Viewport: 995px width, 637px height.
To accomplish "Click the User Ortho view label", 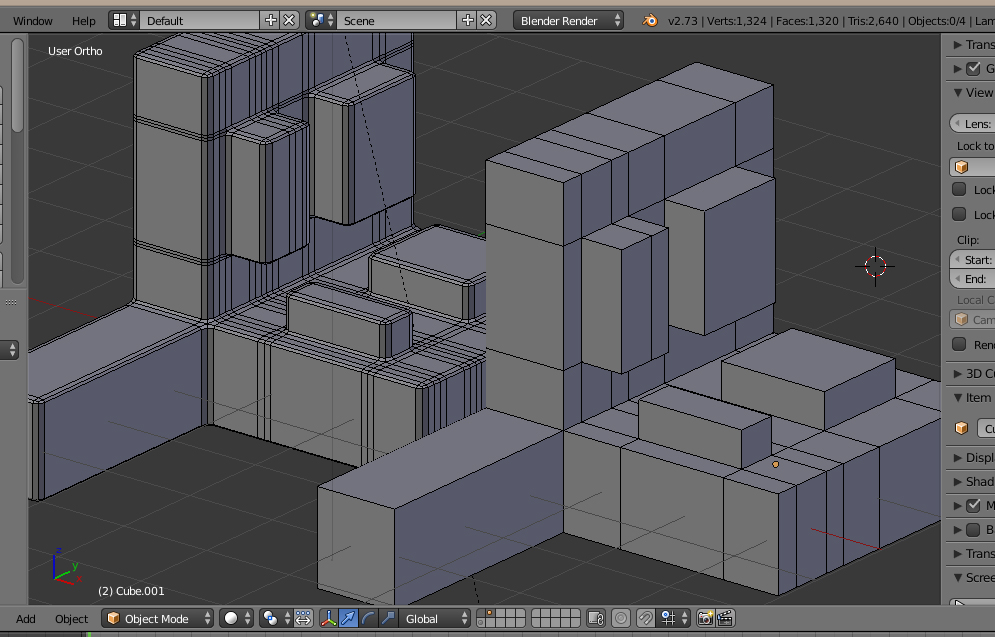I will (x=75, y=51).
